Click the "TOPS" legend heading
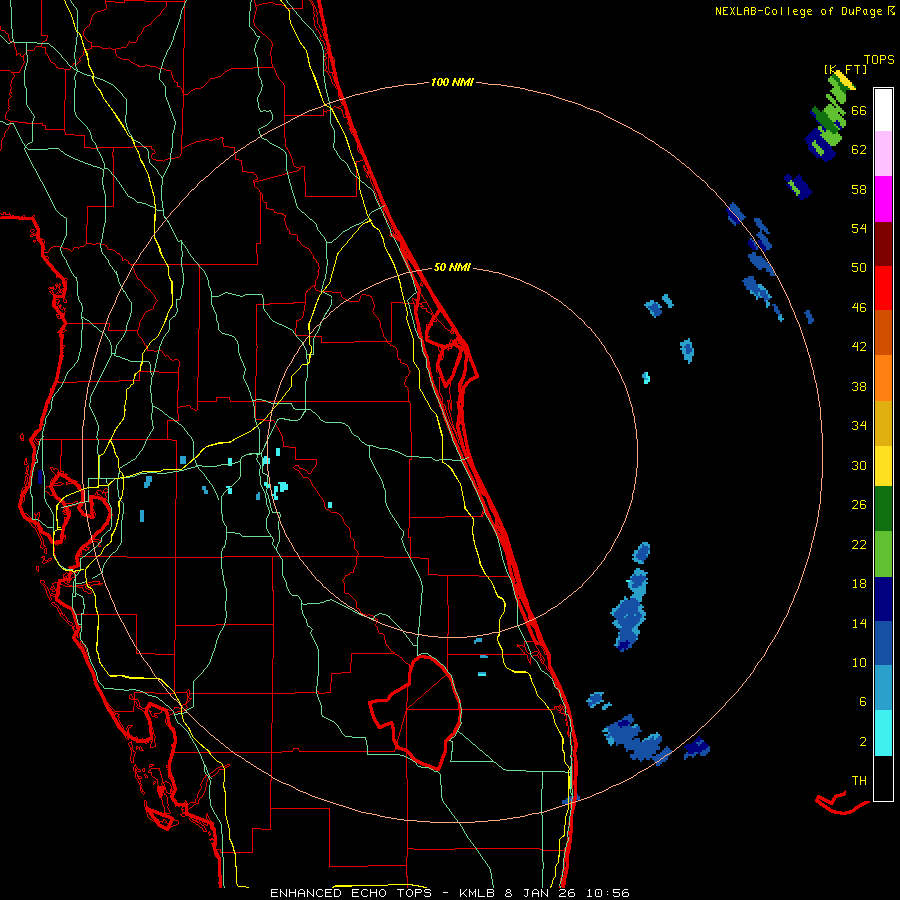This screenshot has width=900, height=900. coord(879,60)
